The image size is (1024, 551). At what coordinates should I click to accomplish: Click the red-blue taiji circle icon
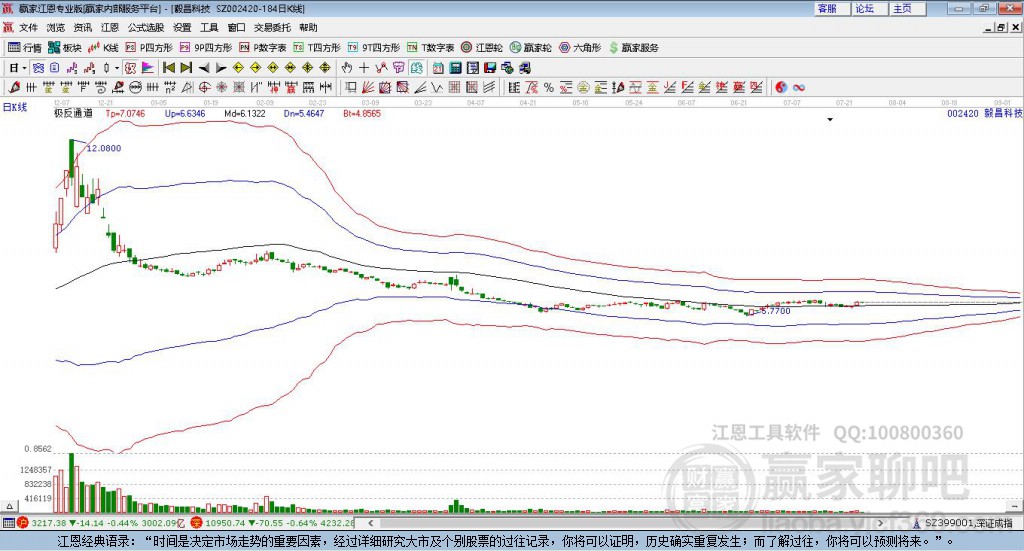tap(781, 87)
